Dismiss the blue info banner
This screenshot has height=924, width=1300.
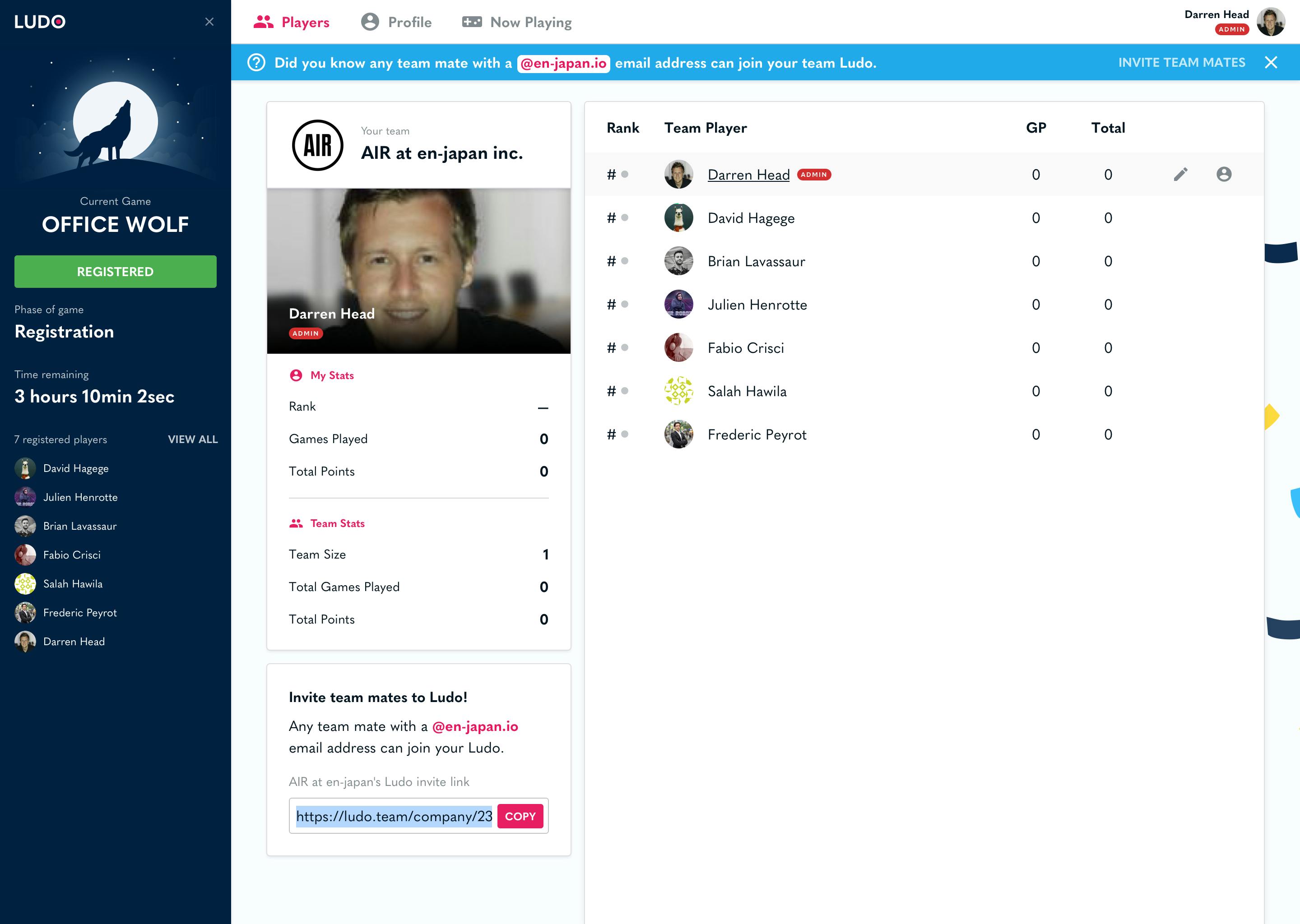(1271, 63)
